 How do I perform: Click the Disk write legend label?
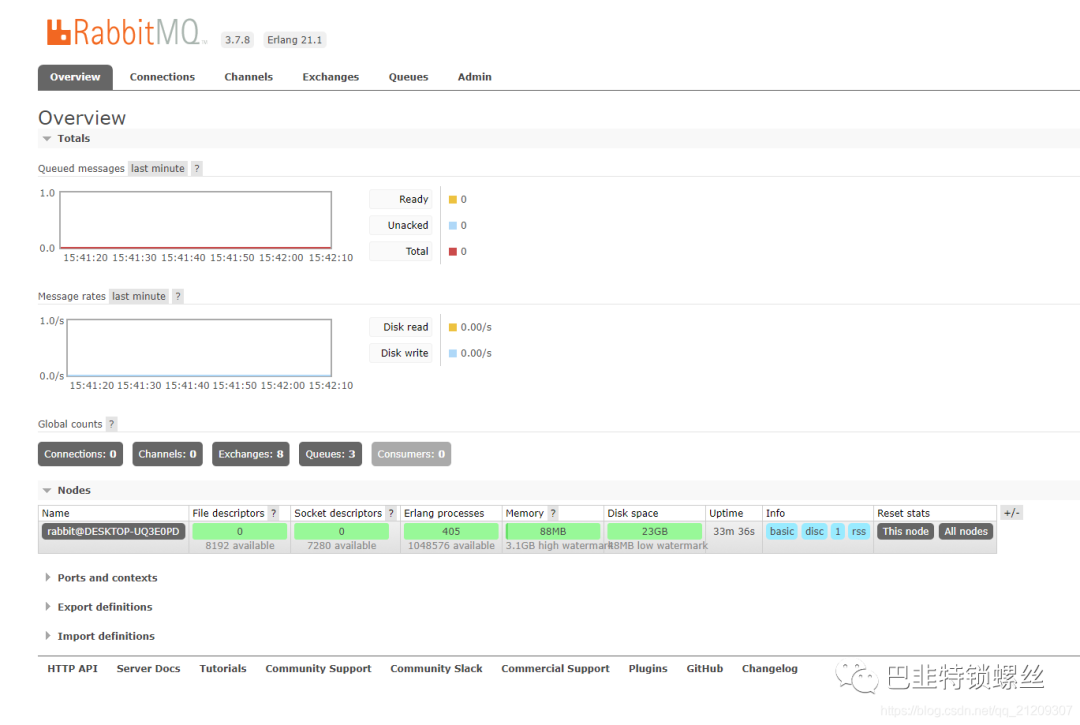click(401, 353)
